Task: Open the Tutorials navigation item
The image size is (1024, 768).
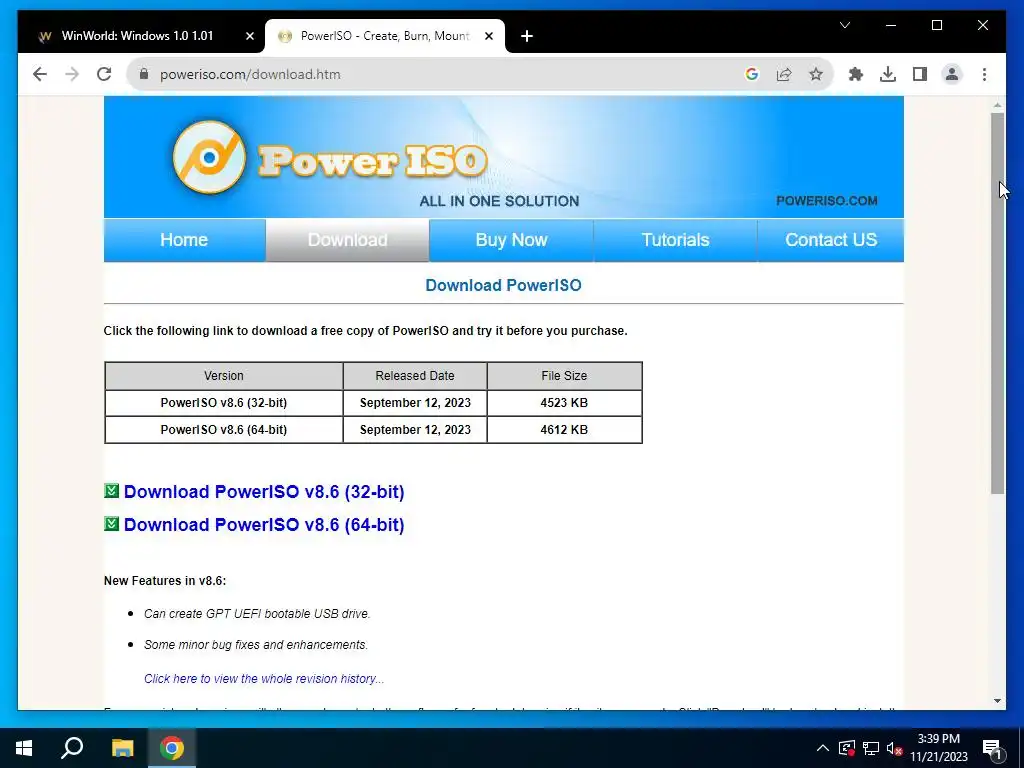Action: click(675, 240)
